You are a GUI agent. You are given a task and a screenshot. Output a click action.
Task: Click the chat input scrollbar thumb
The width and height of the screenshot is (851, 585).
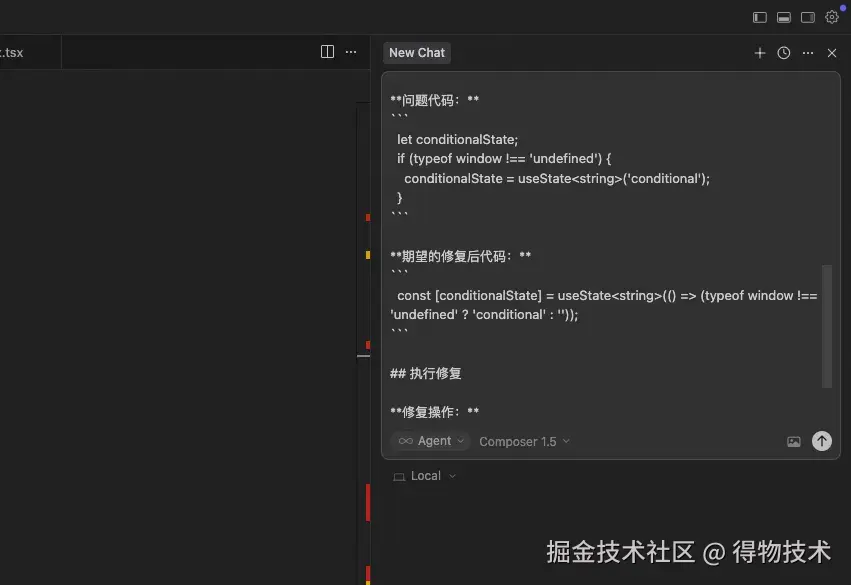click(x=827, y=326)
